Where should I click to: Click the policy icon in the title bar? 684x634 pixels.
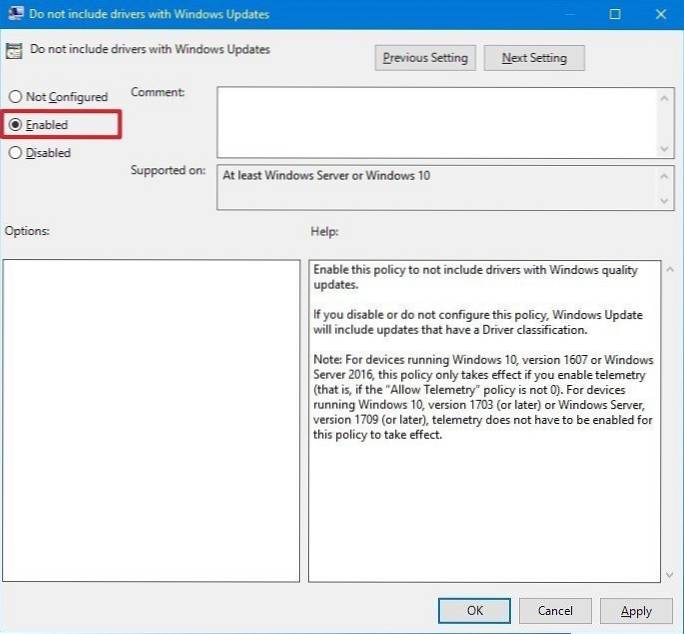click(x=16, y=14)
